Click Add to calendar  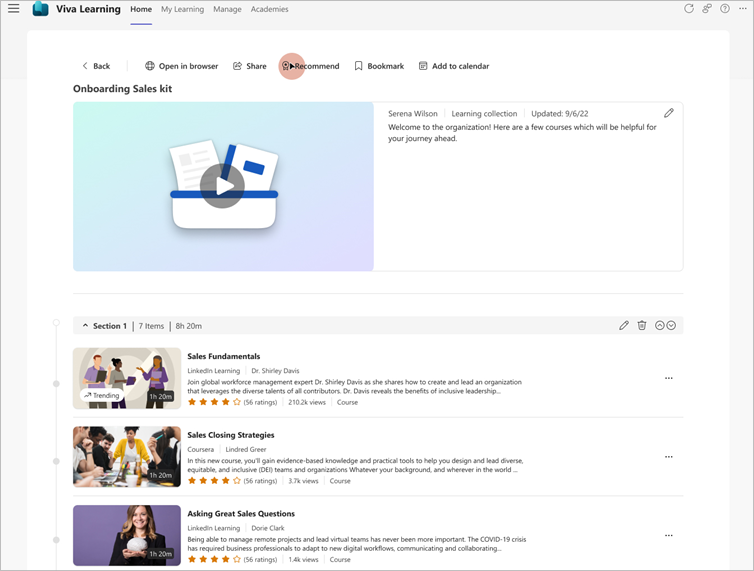[453, 66]
